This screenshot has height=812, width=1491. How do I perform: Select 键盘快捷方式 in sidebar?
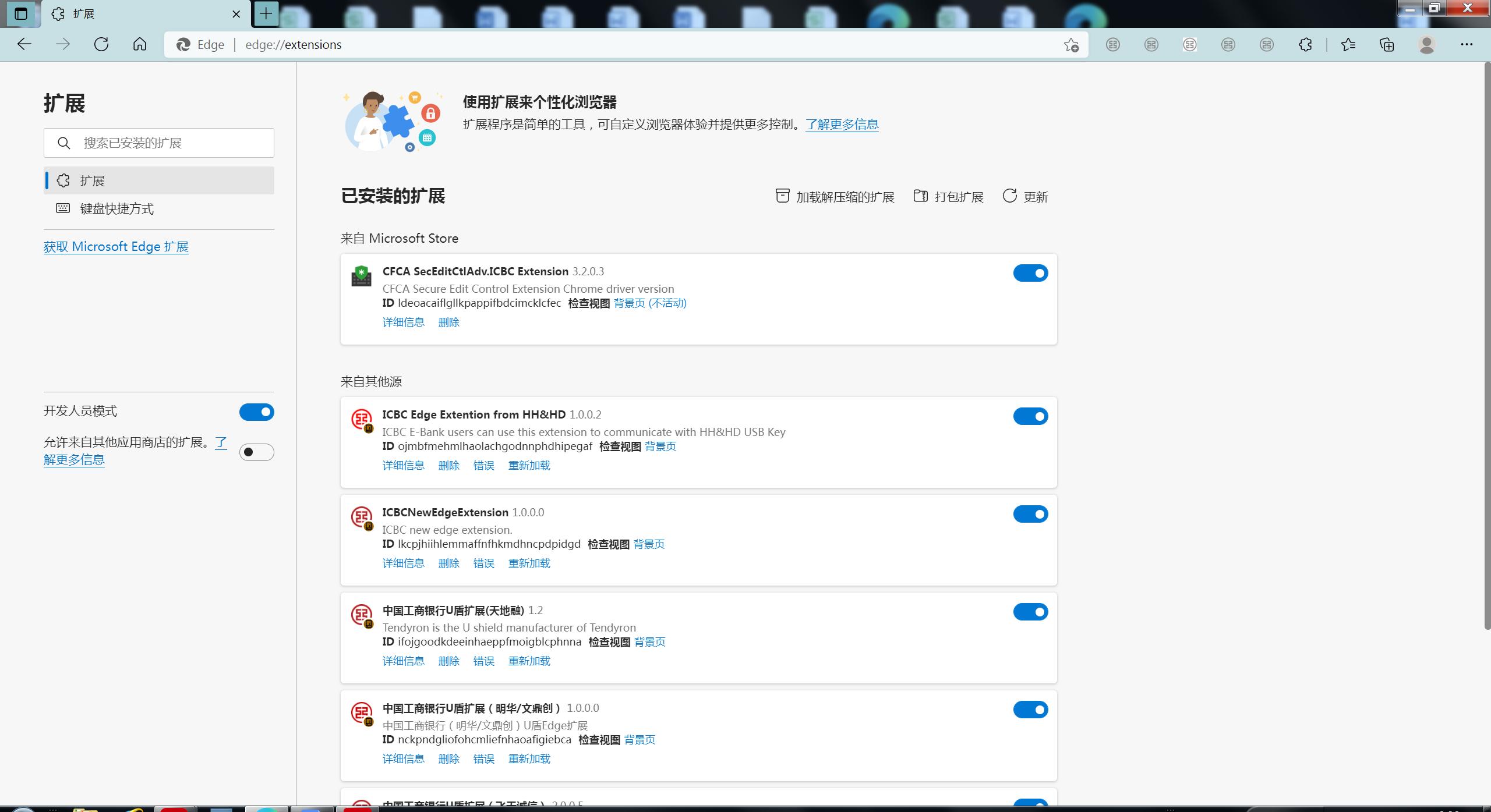[116, 208]
